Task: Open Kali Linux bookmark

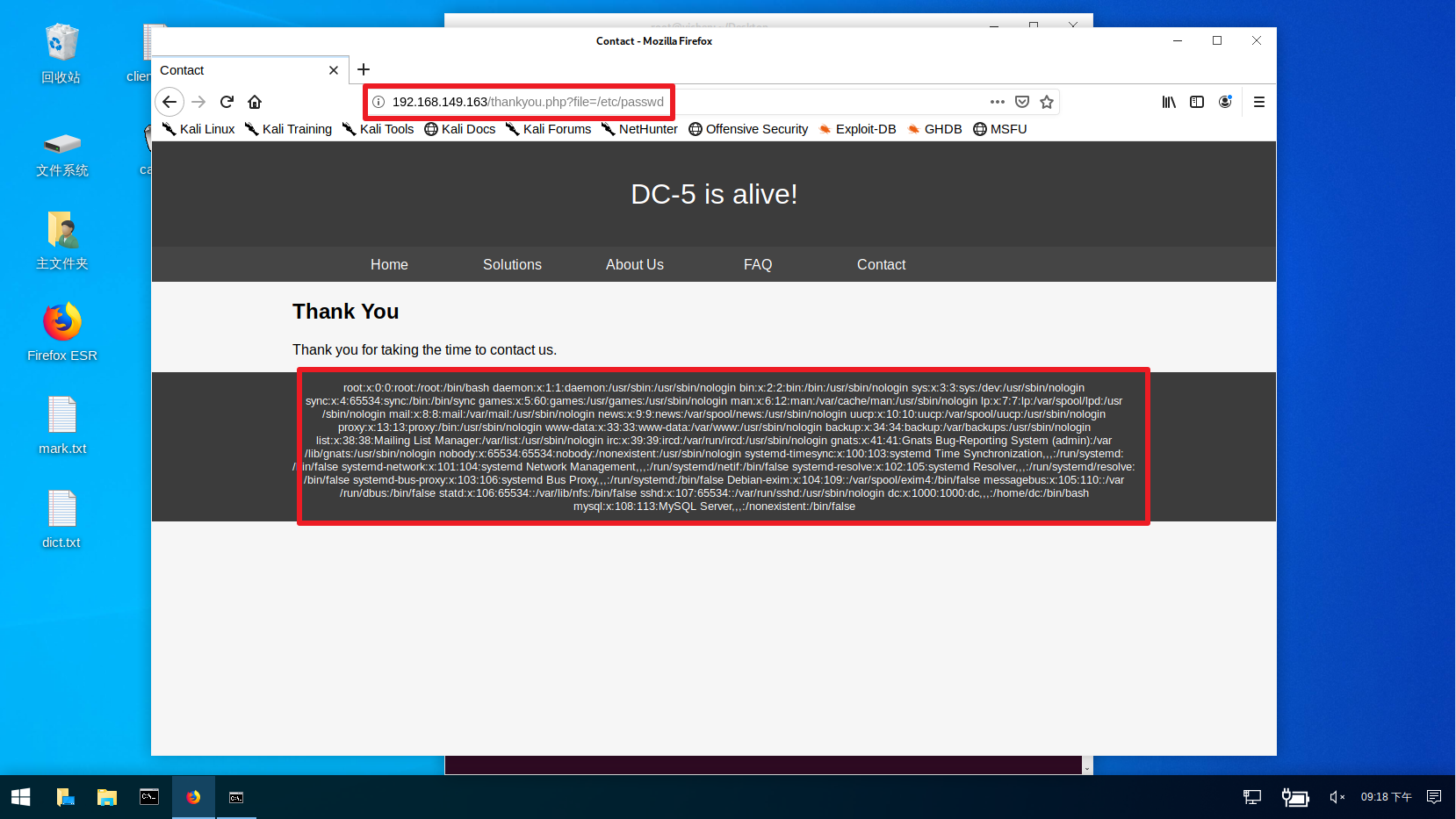Action: coord(198,129)
